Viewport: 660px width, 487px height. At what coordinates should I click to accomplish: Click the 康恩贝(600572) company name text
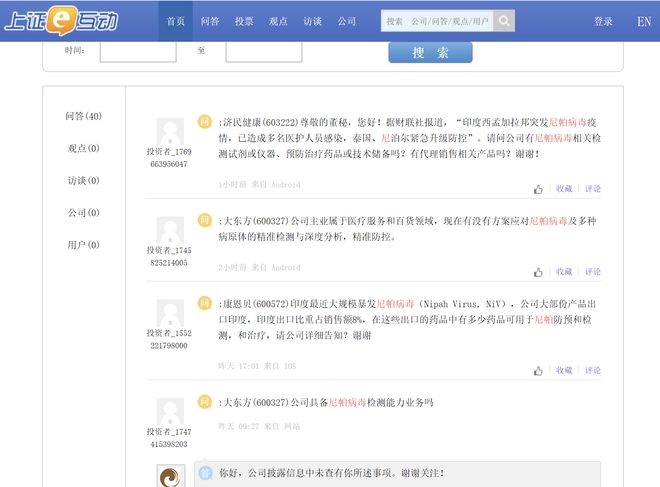[256, 304]
